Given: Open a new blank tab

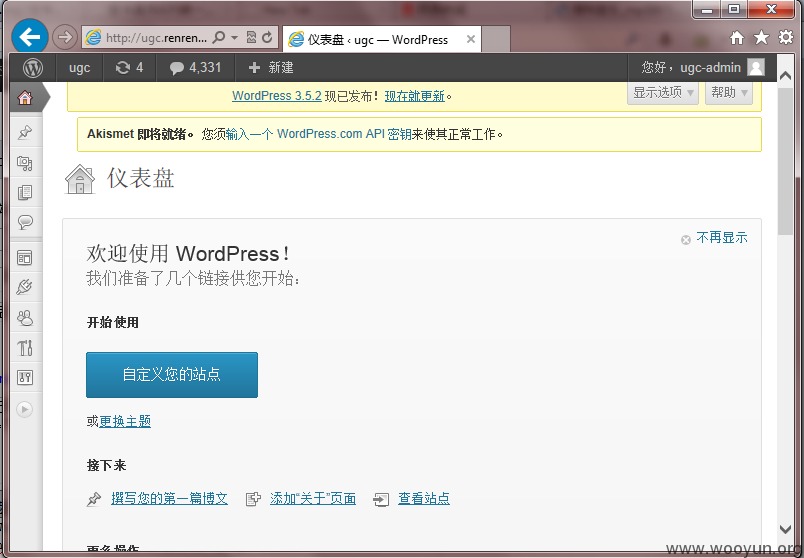Looking at the screenshot, I should click(x=496, y=39).
